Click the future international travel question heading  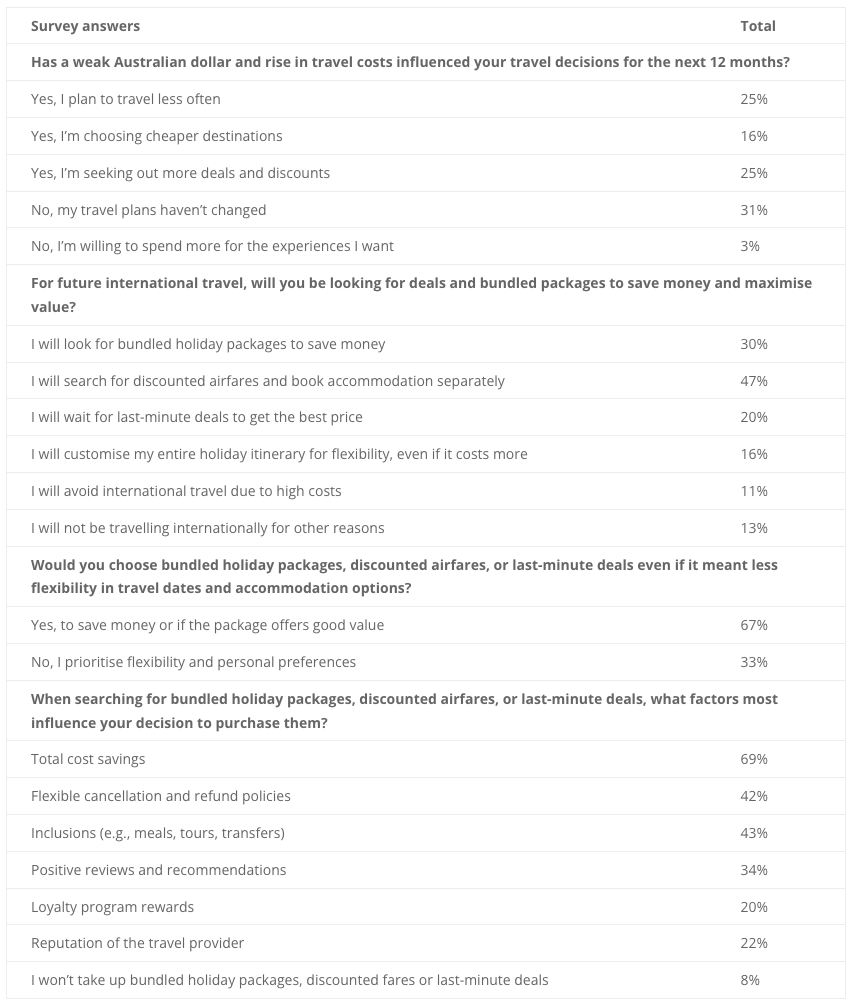[x=422, y=295]
